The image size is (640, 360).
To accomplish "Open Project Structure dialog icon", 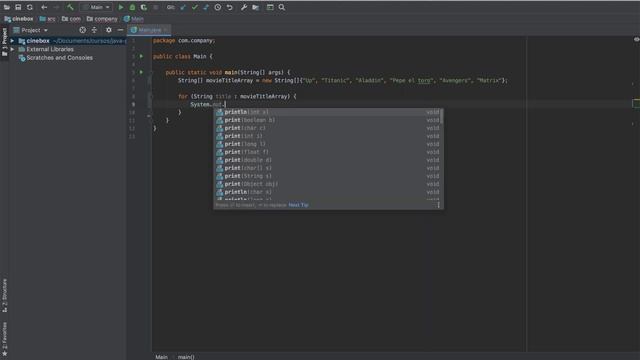I will pos(256,7).
